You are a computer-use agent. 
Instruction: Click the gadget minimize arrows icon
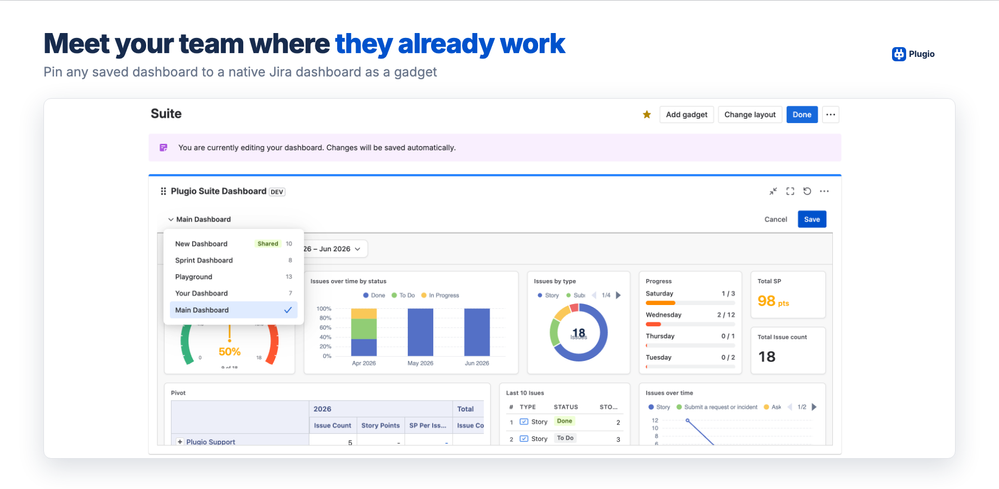click(773, 191)
